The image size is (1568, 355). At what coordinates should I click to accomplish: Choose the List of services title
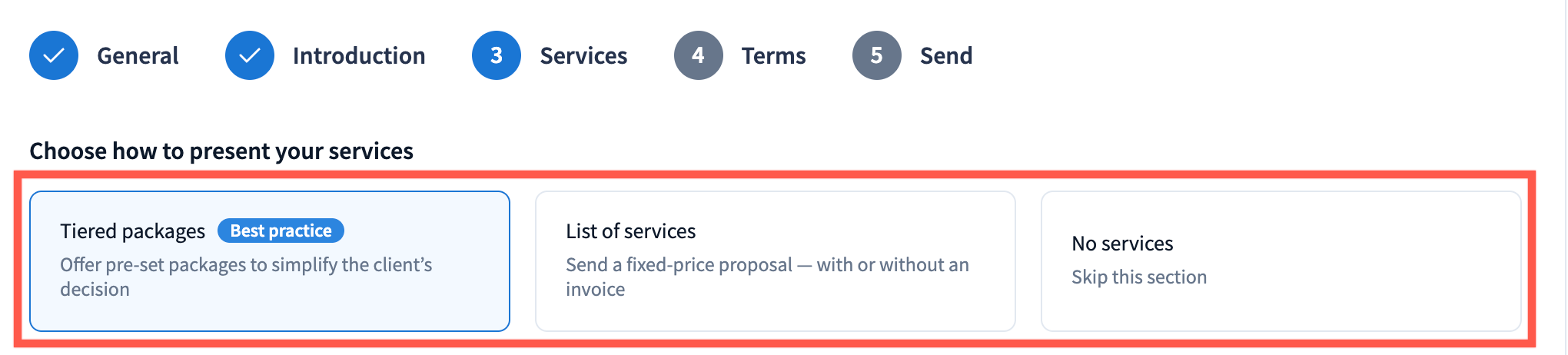coord(630,231)
